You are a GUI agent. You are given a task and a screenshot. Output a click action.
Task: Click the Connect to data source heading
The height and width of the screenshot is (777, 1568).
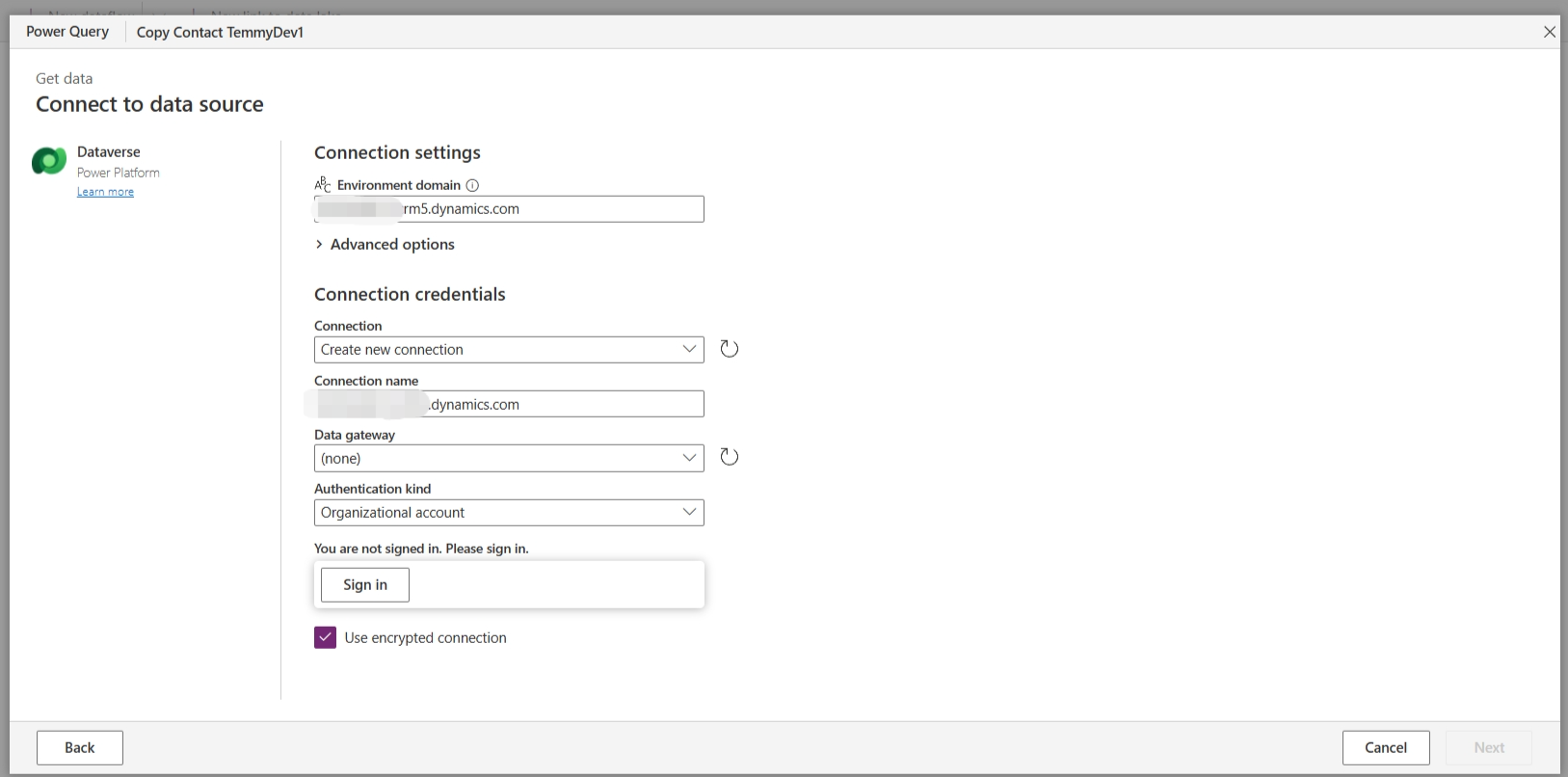coord(149,104)
